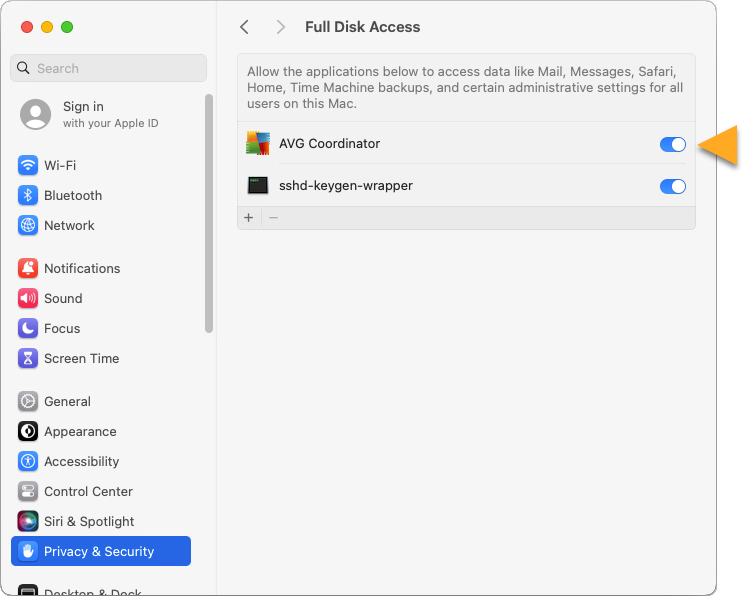Click the minus remove application button
This screenshot has width=748, height=600.
[x=273, y=218]
